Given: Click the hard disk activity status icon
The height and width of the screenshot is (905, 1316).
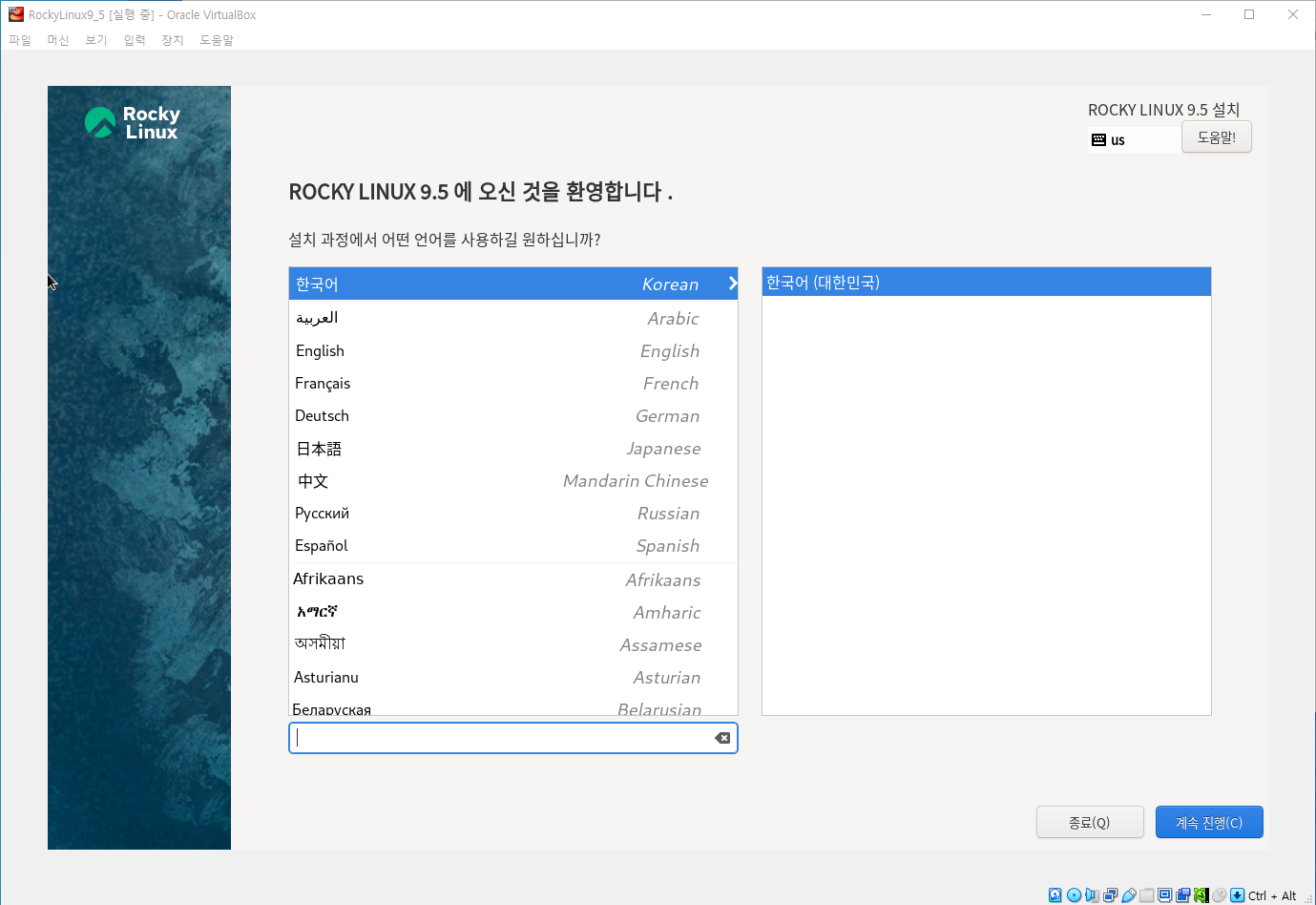Looking at the screenshot, I should coord(1055,895).
